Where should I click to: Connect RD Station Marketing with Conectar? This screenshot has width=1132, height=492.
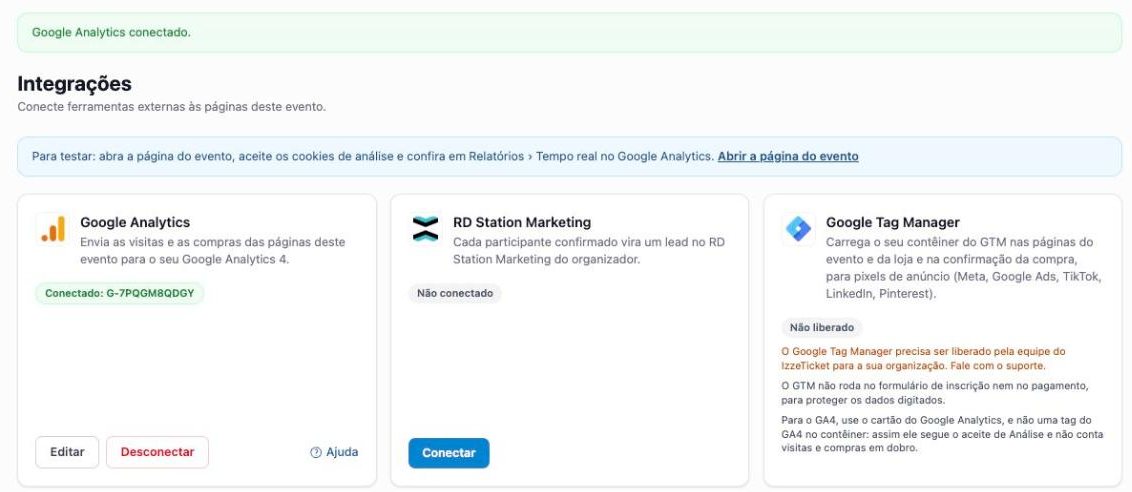coord(449,453)
